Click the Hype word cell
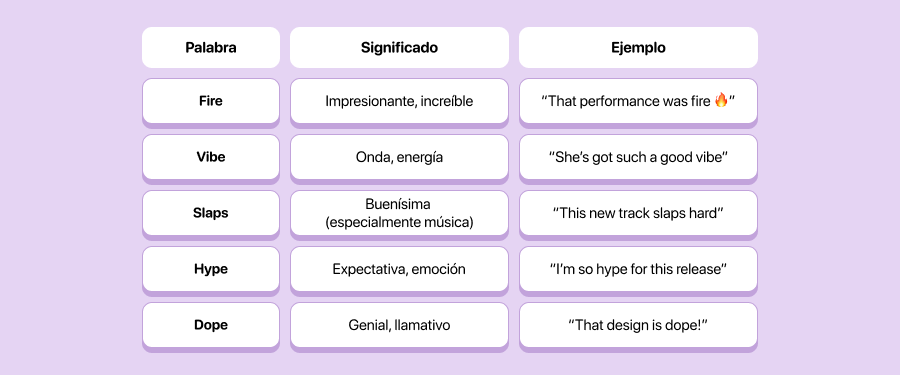 point(211,269)
